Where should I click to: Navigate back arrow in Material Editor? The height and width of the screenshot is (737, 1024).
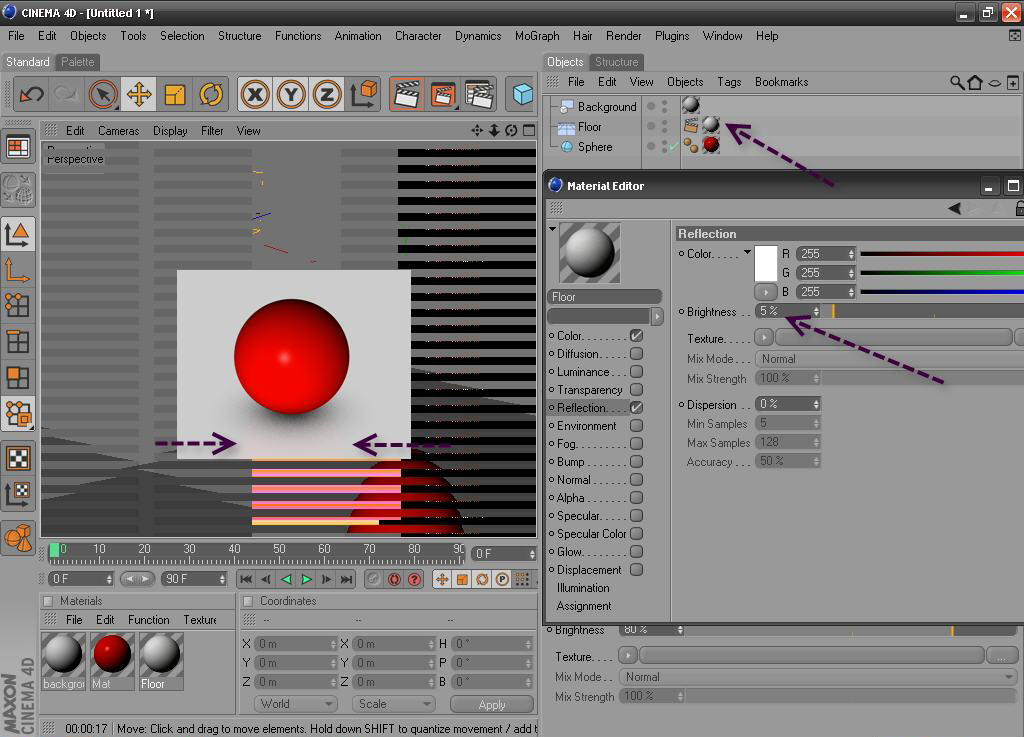(955, 208)
